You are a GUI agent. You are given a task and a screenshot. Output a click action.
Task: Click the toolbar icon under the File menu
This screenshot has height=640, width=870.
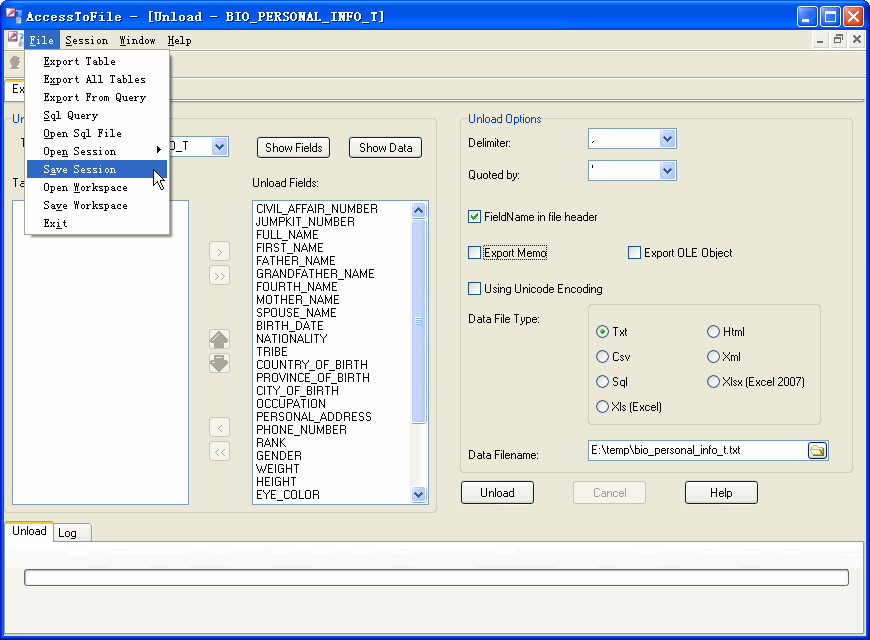coord(15,62)
